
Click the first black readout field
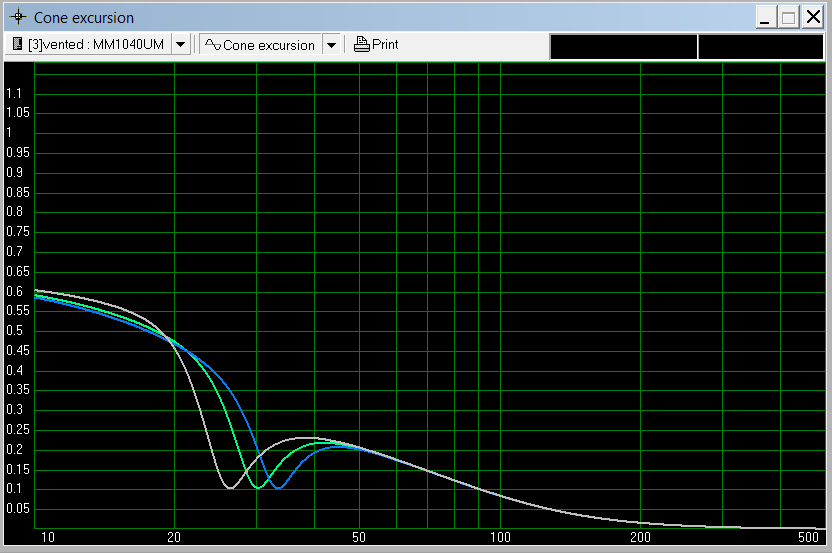[x=623, y=47]
